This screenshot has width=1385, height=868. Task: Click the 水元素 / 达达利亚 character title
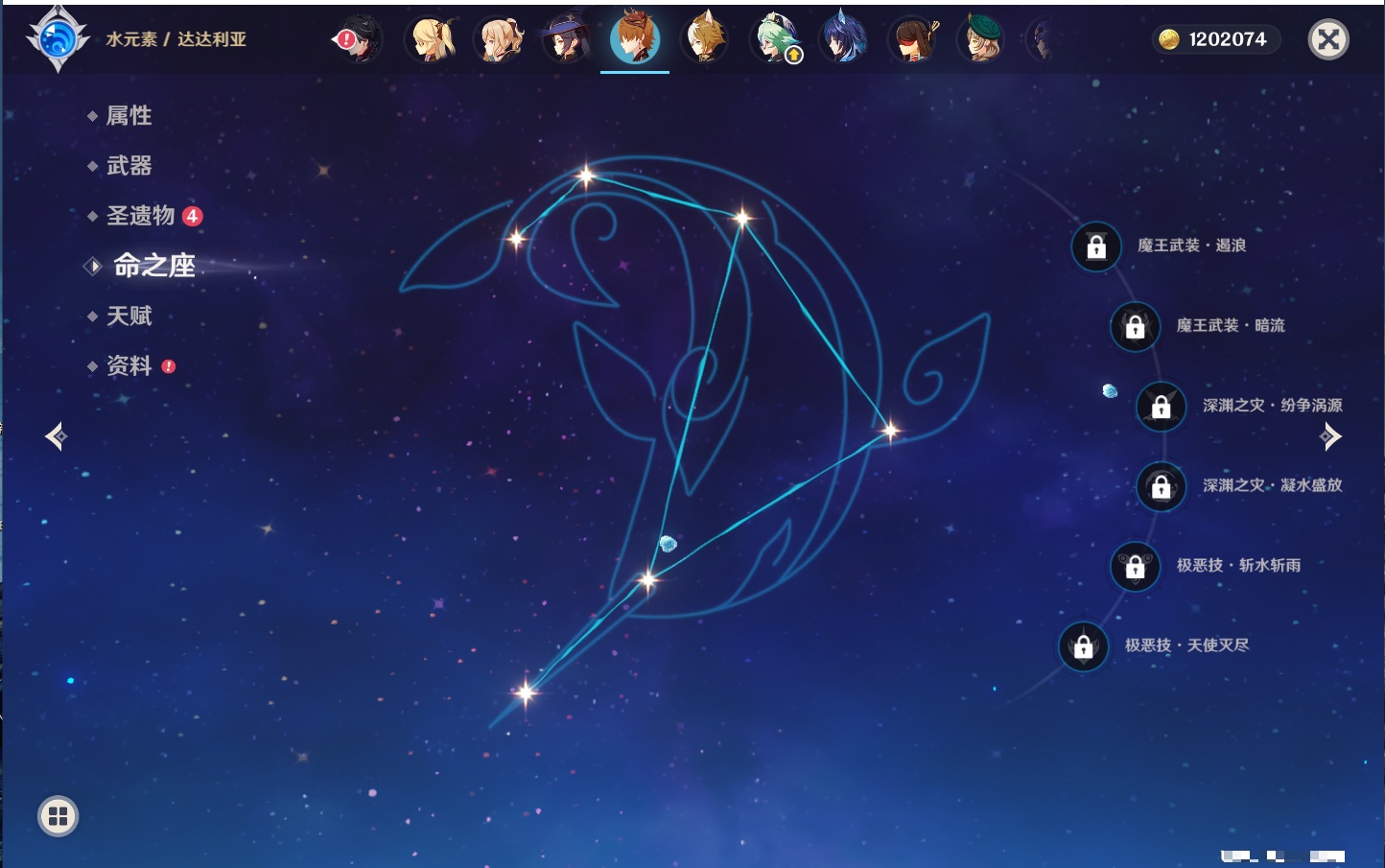pos(176,39)
